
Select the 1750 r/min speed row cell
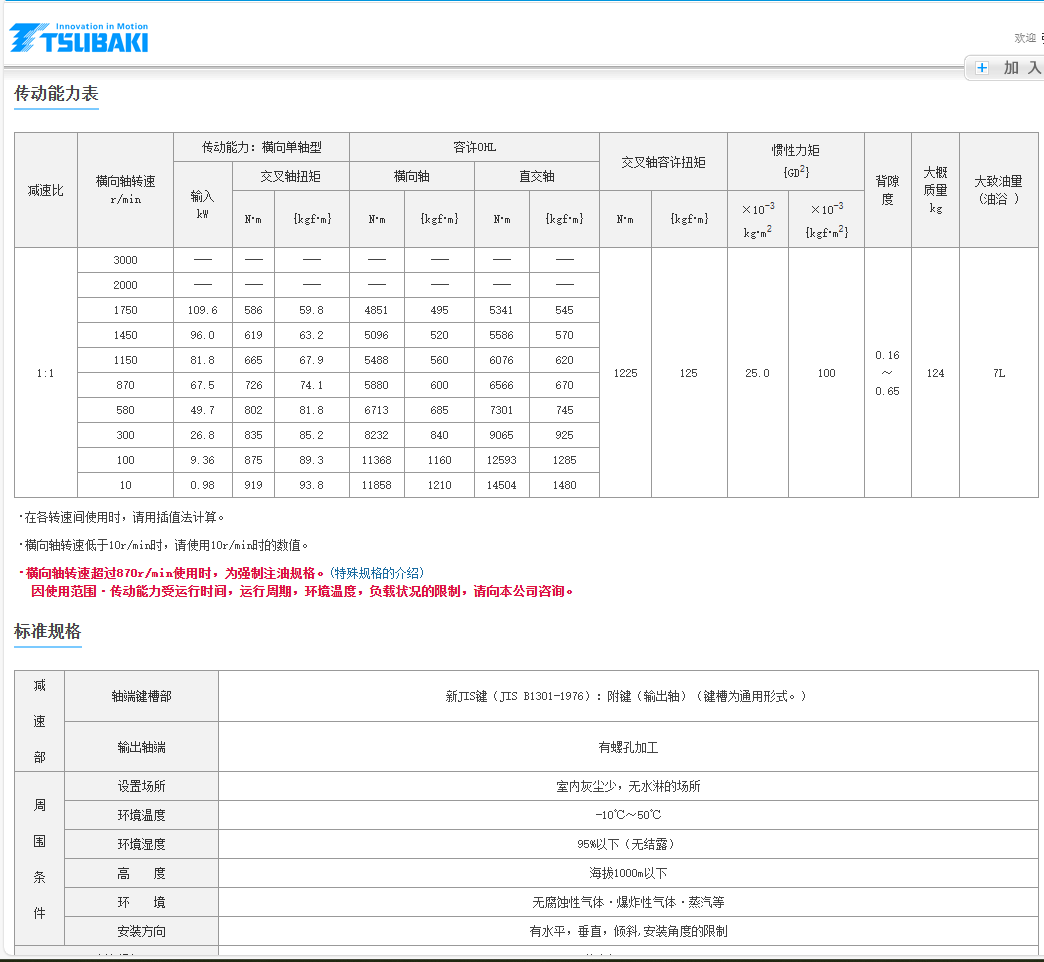tap(124, 310)
